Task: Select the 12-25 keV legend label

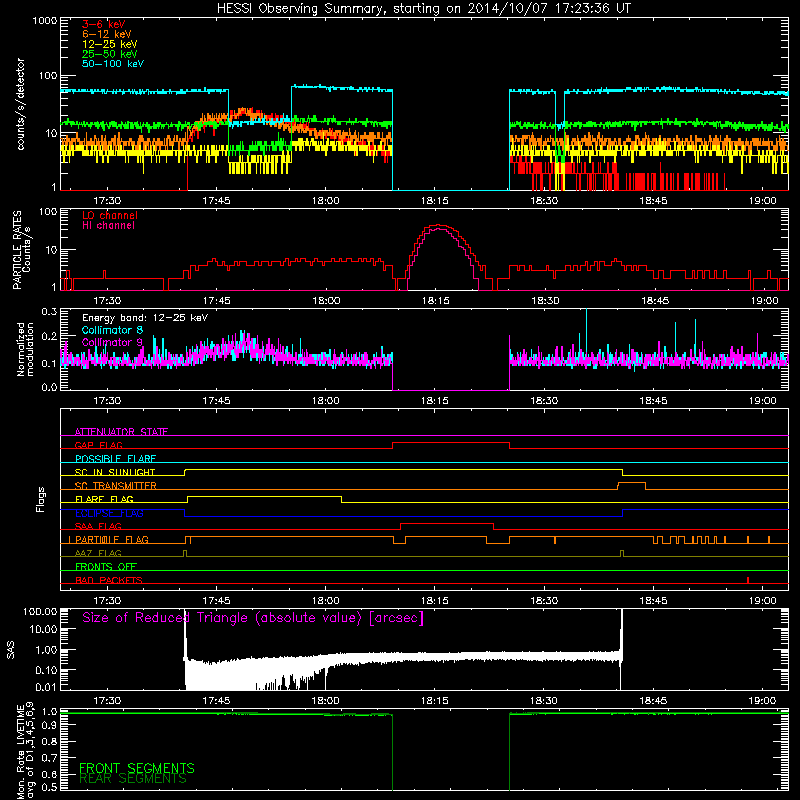Action: point(109,44)
